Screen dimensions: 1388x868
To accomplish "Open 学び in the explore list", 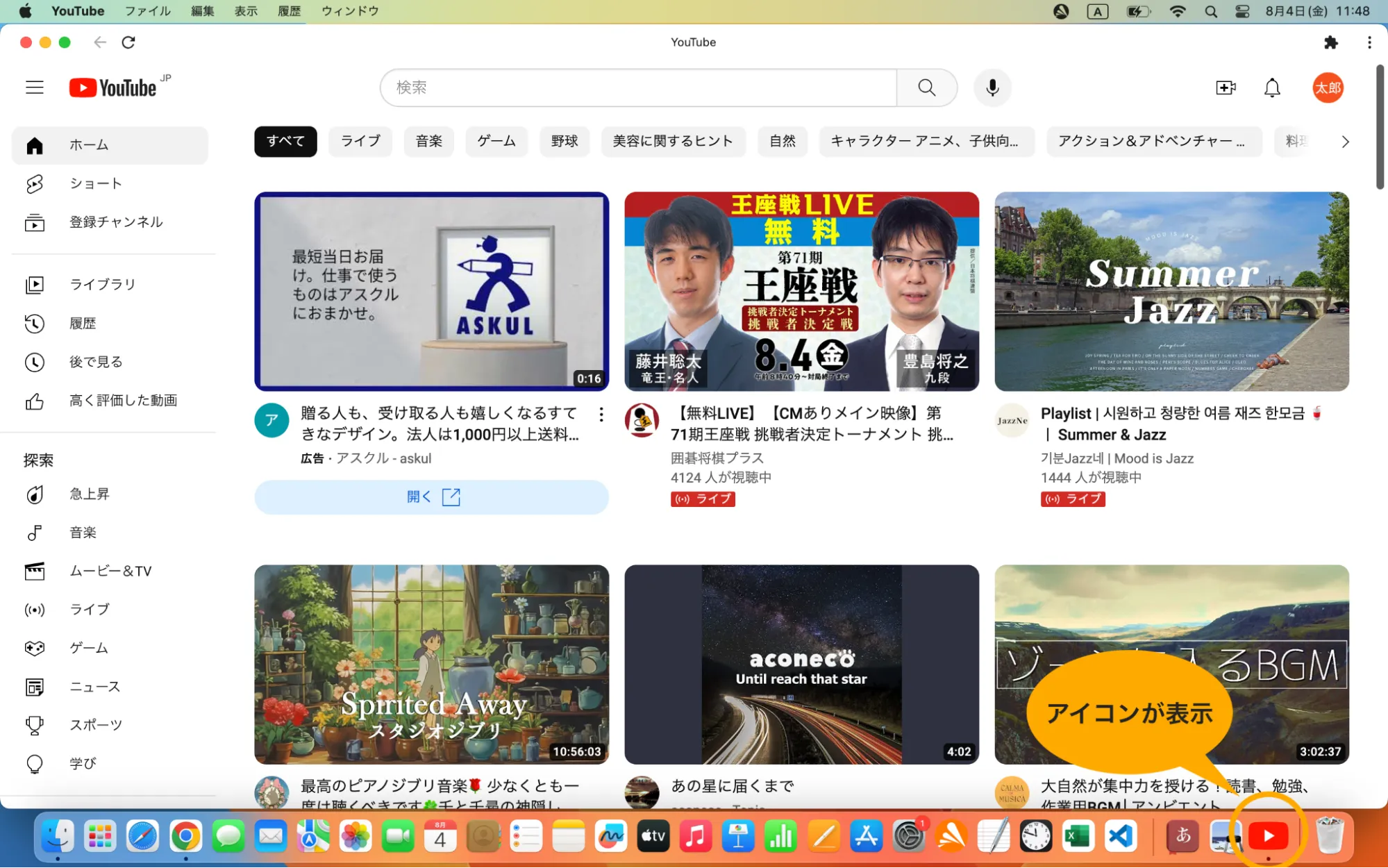I will tap(110, 764).
